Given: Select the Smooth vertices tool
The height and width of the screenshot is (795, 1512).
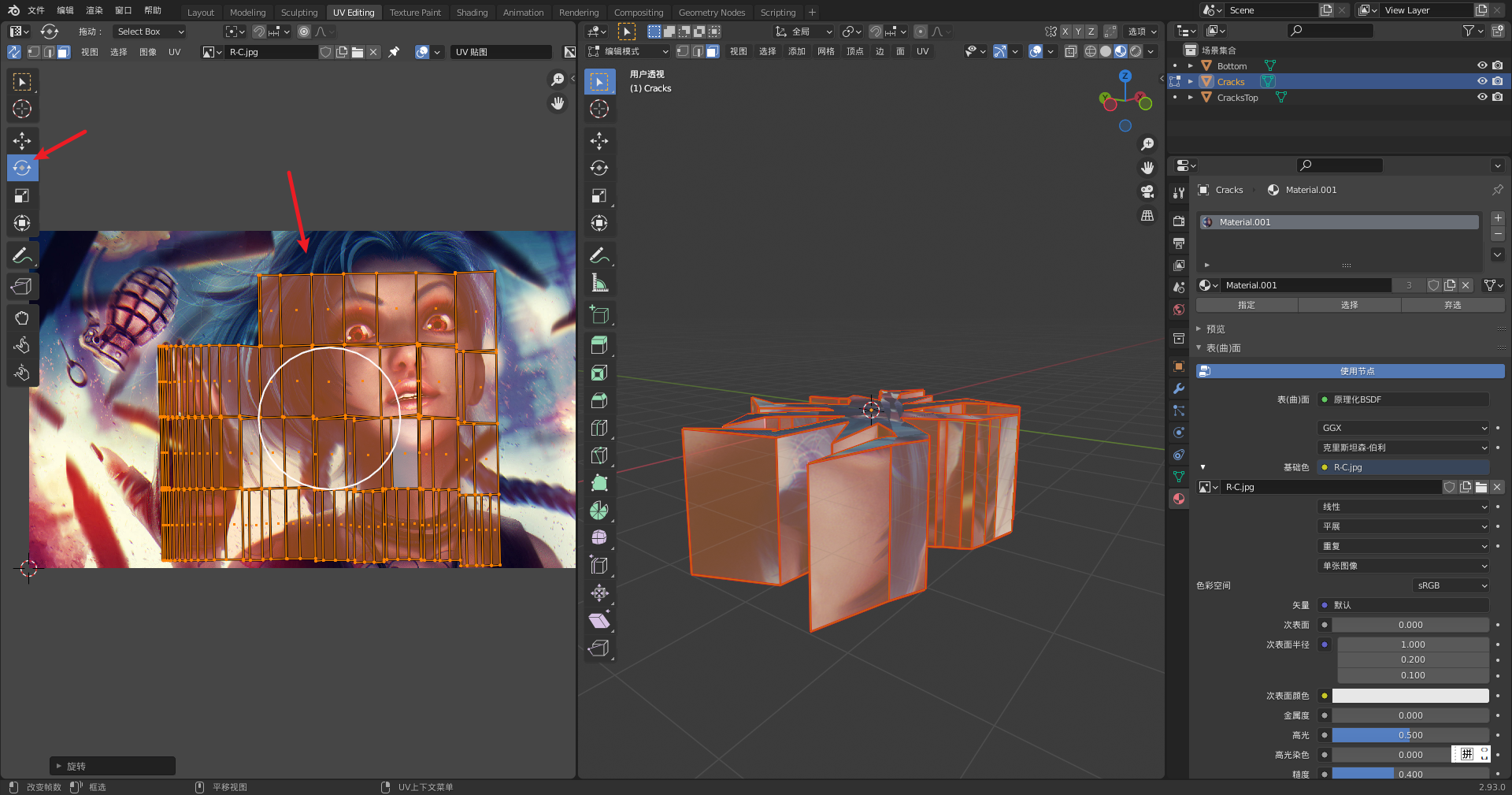Looking at the screenshot, I should point(599,537).
